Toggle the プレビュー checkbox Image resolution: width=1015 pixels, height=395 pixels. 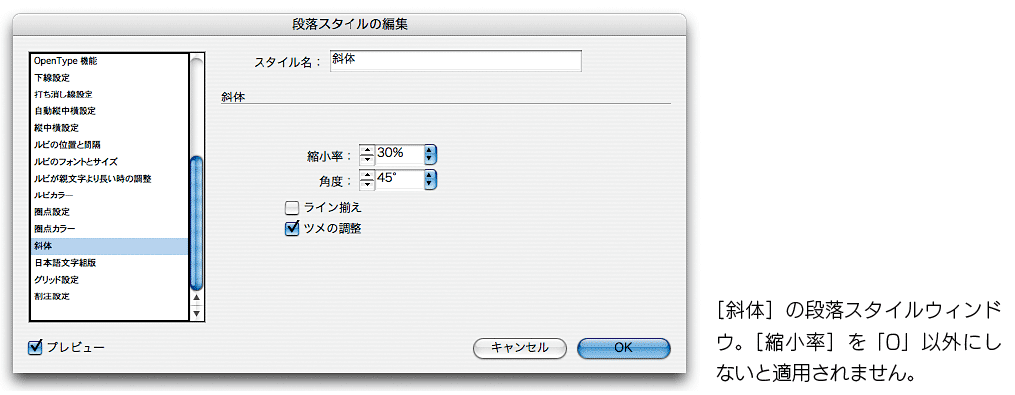[x=35, y=348]
